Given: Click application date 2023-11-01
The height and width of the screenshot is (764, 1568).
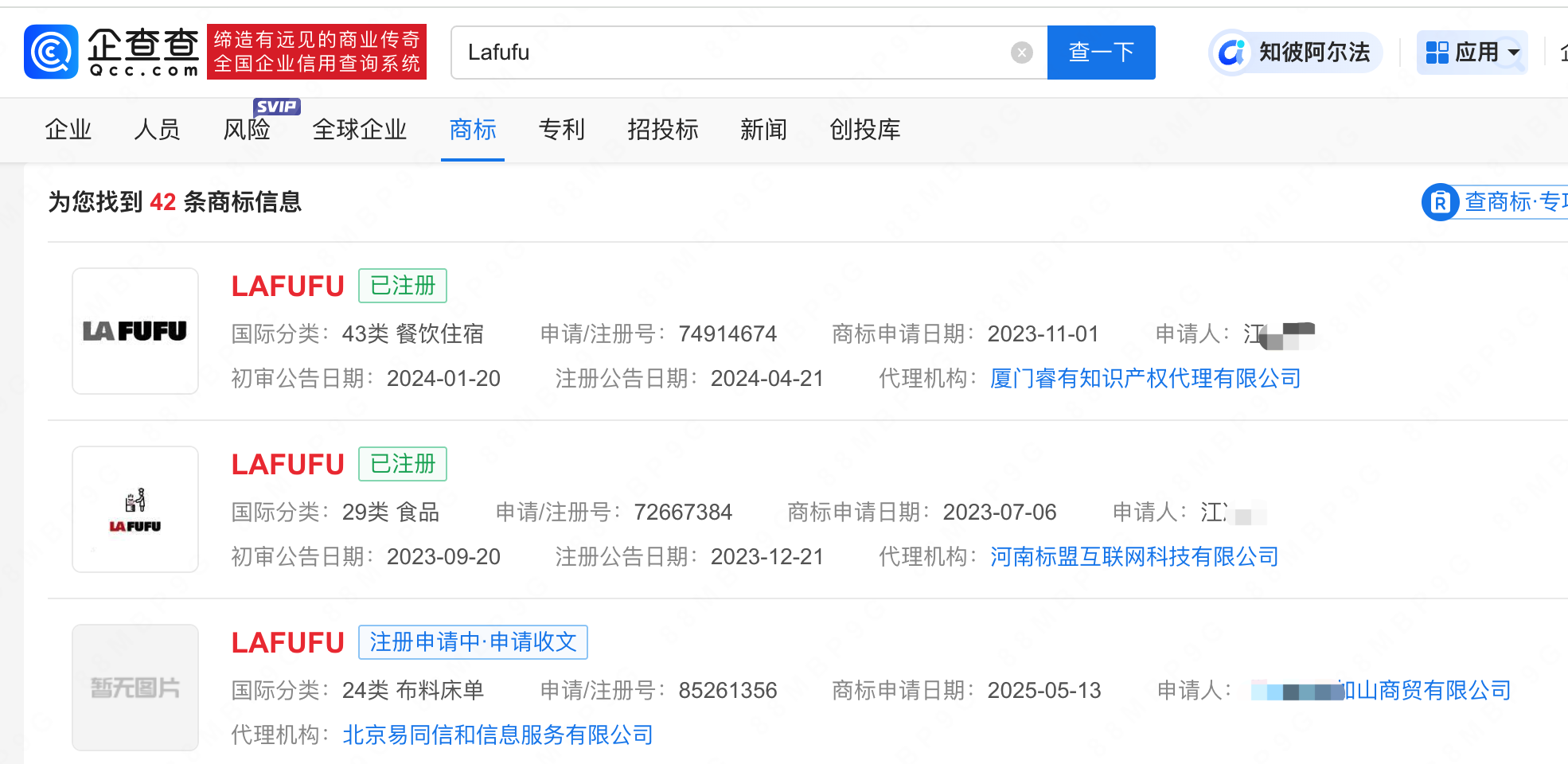Looking at the screenshot, I should 1043,334.
